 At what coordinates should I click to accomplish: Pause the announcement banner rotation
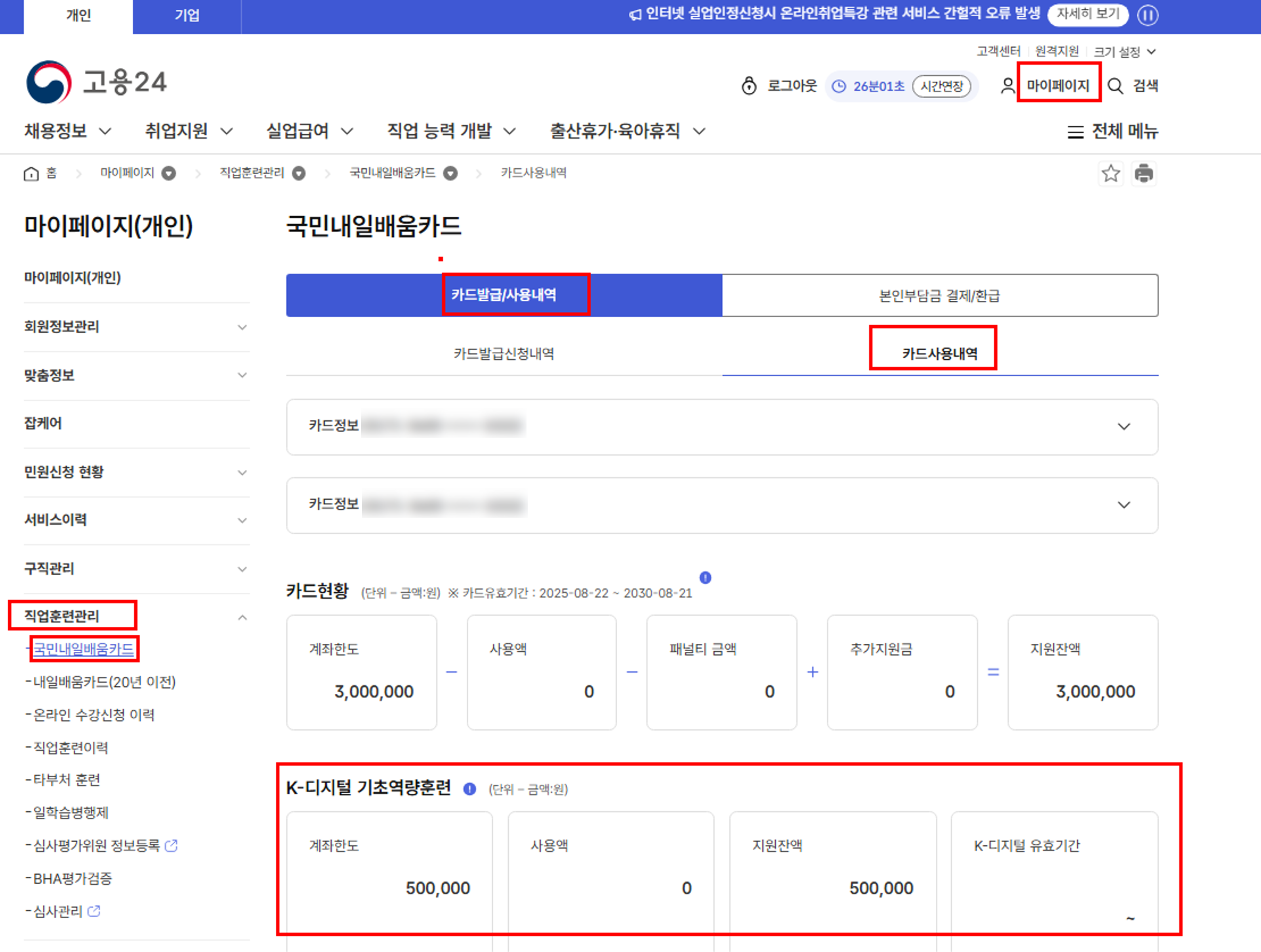1148,15
